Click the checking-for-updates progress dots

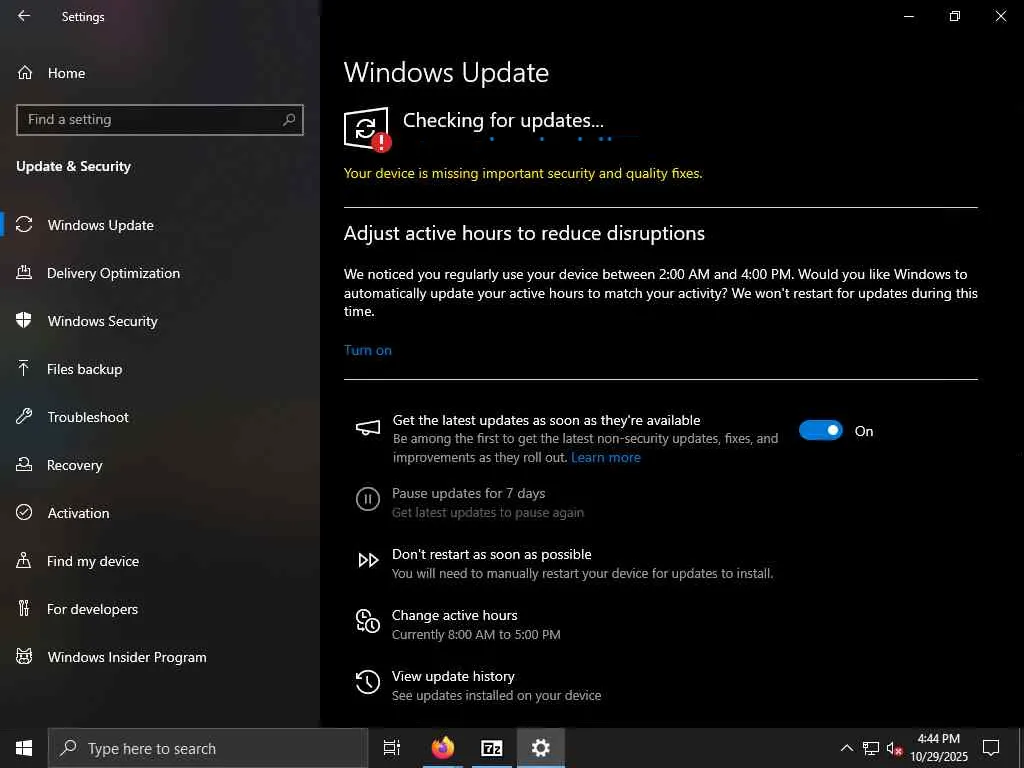coord(552,138)
